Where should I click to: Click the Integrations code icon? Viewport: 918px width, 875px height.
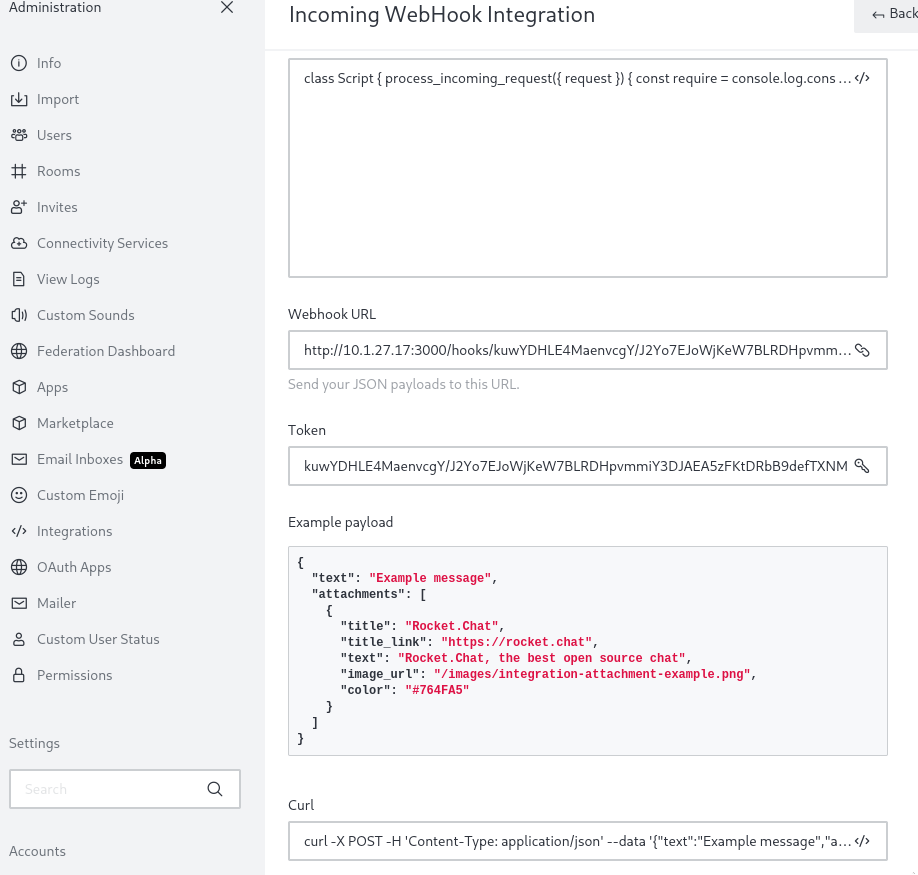click(x=19, y=531)
